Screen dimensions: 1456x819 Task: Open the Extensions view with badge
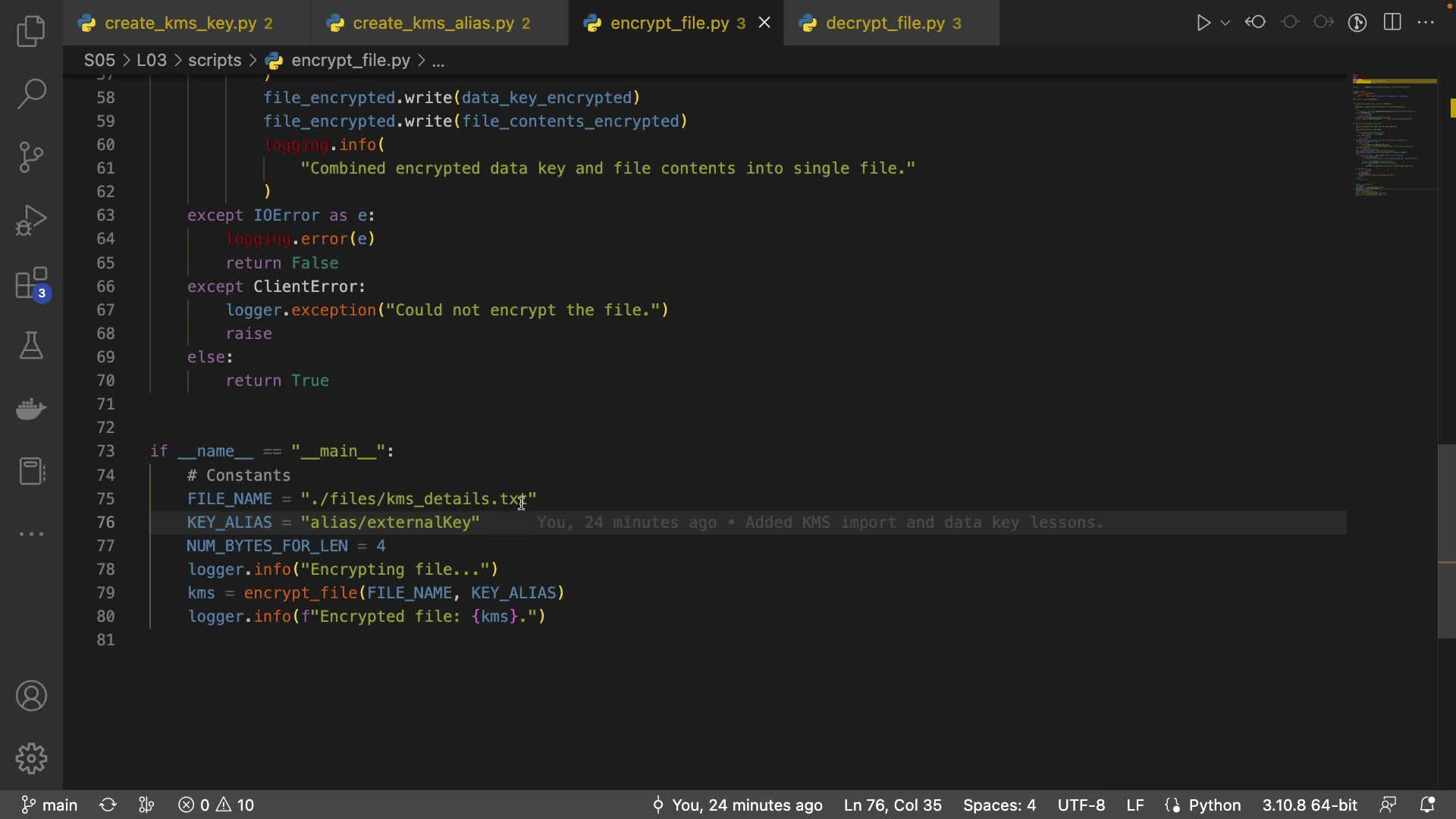[31, 284]
